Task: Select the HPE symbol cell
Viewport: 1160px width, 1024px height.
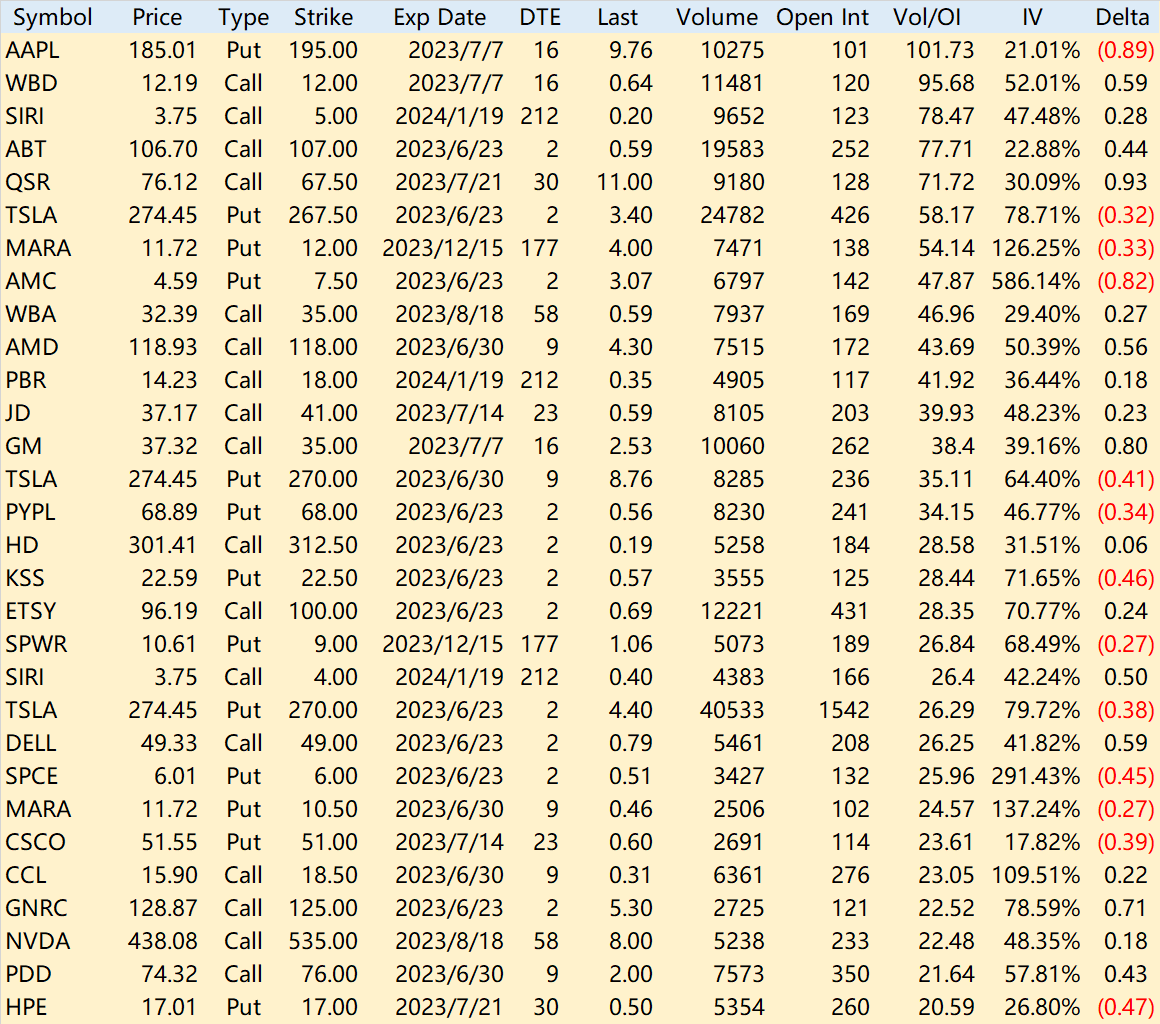Action: [27, 1007]
